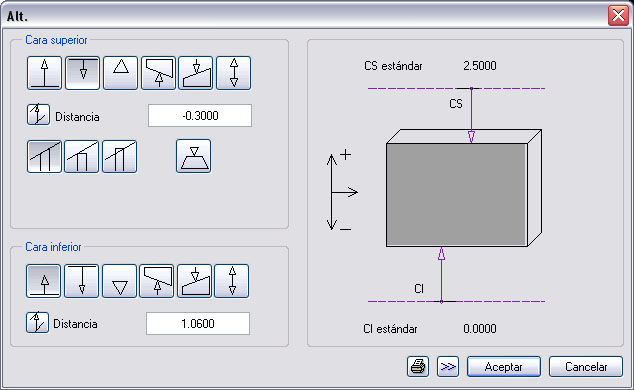Toggle the downward arrow from top option in Cara superior

pyautogui.click(x=82, y=73)
